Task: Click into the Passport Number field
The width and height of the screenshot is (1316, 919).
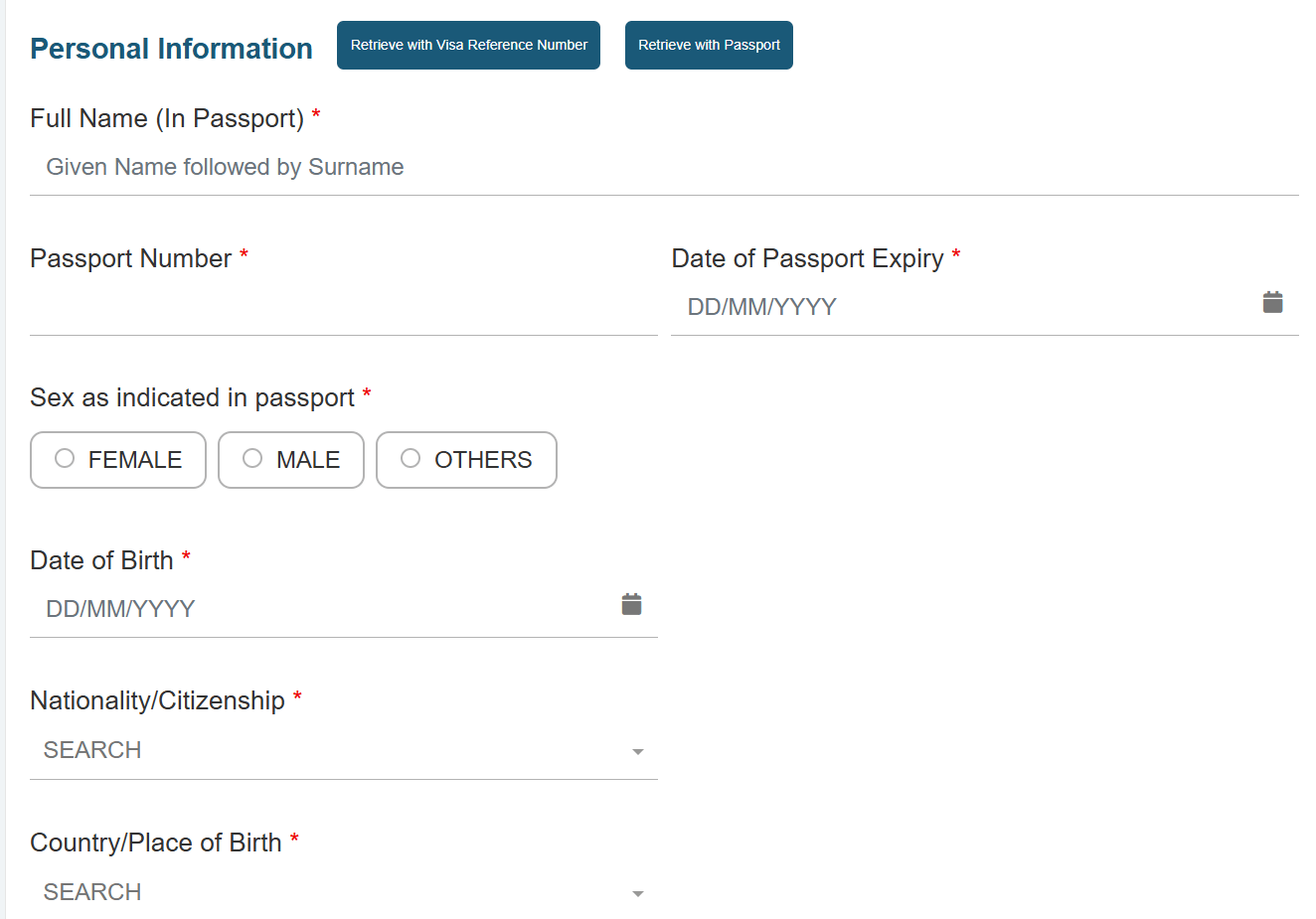Action: point(343,308)
